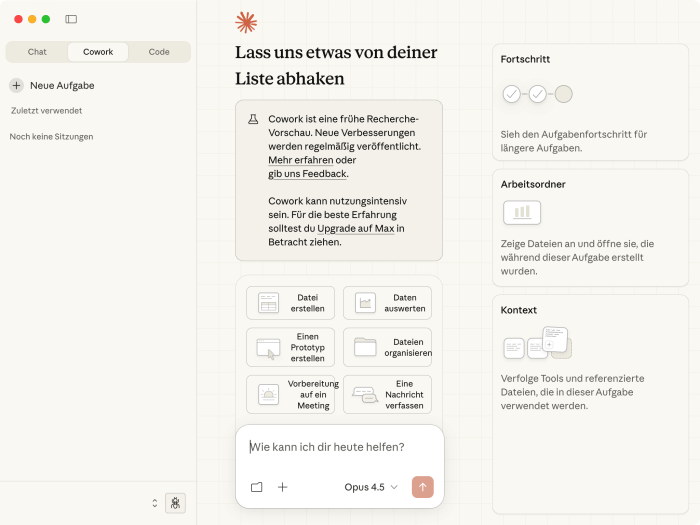
Task: Click the bug icon at sidebar bottom
Action: coord(175,503)
